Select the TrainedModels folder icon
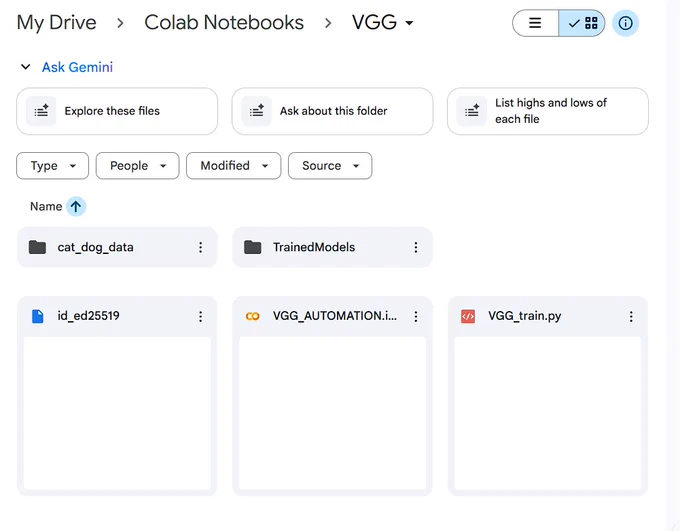Viewport: 680px width, 531px height. [252, 247]
